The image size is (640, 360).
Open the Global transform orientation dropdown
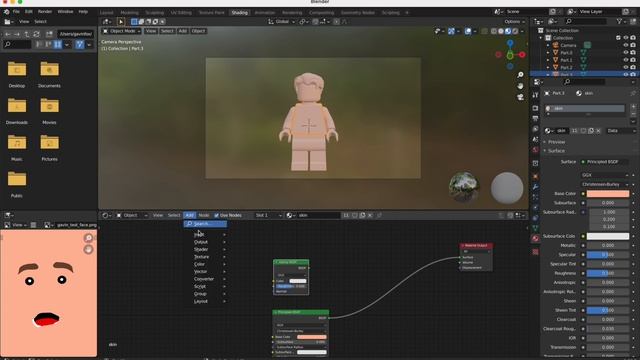(282, 22)
